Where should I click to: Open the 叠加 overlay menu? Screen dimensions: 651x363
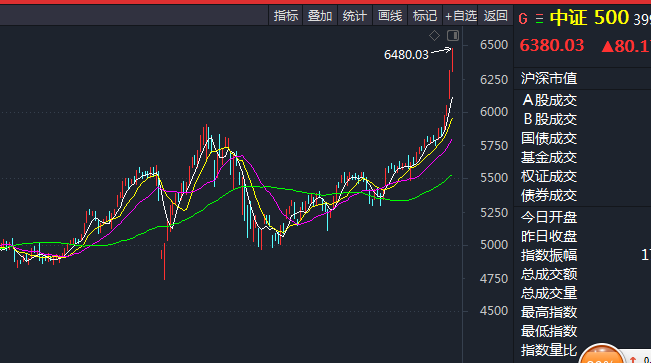click(320, 16)
